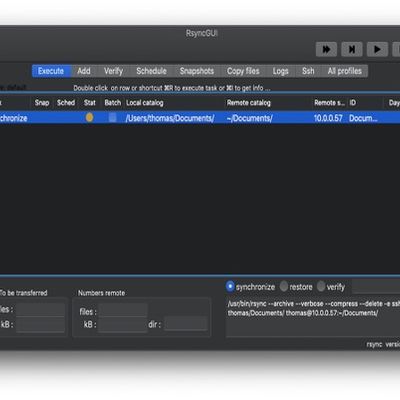
Task: Open the Execute tab
Action: (x=51, y=71)
